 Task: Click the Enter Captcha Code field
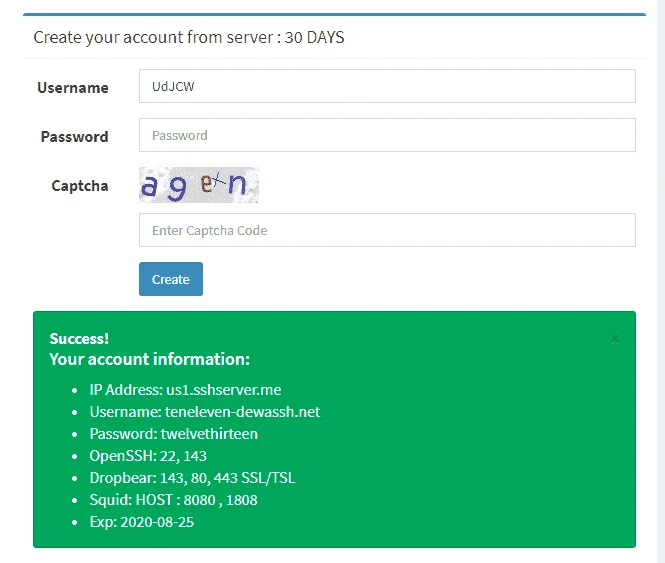click(387, 230)
